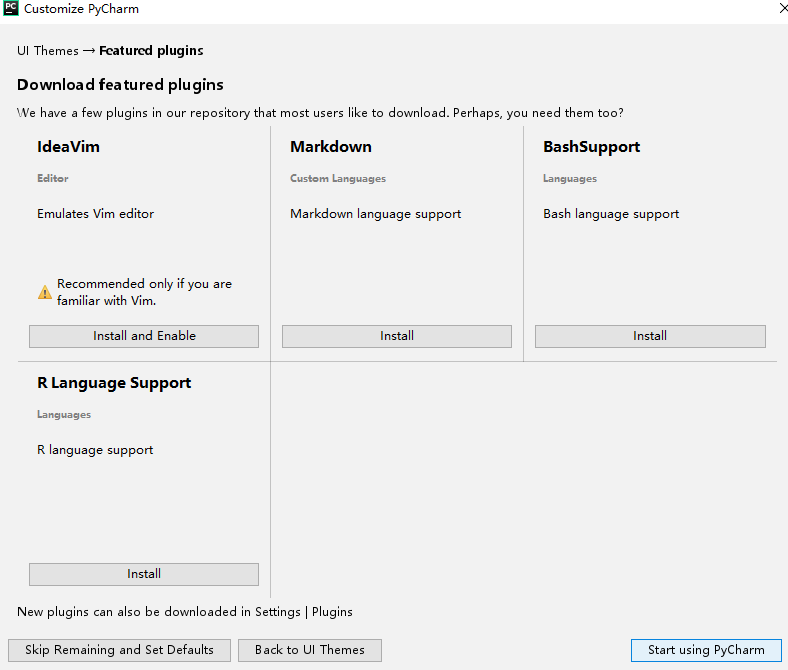Screen dimensions: 788x670
Task: Click the BashSupport plugin title
Action: tap(592, 147)
